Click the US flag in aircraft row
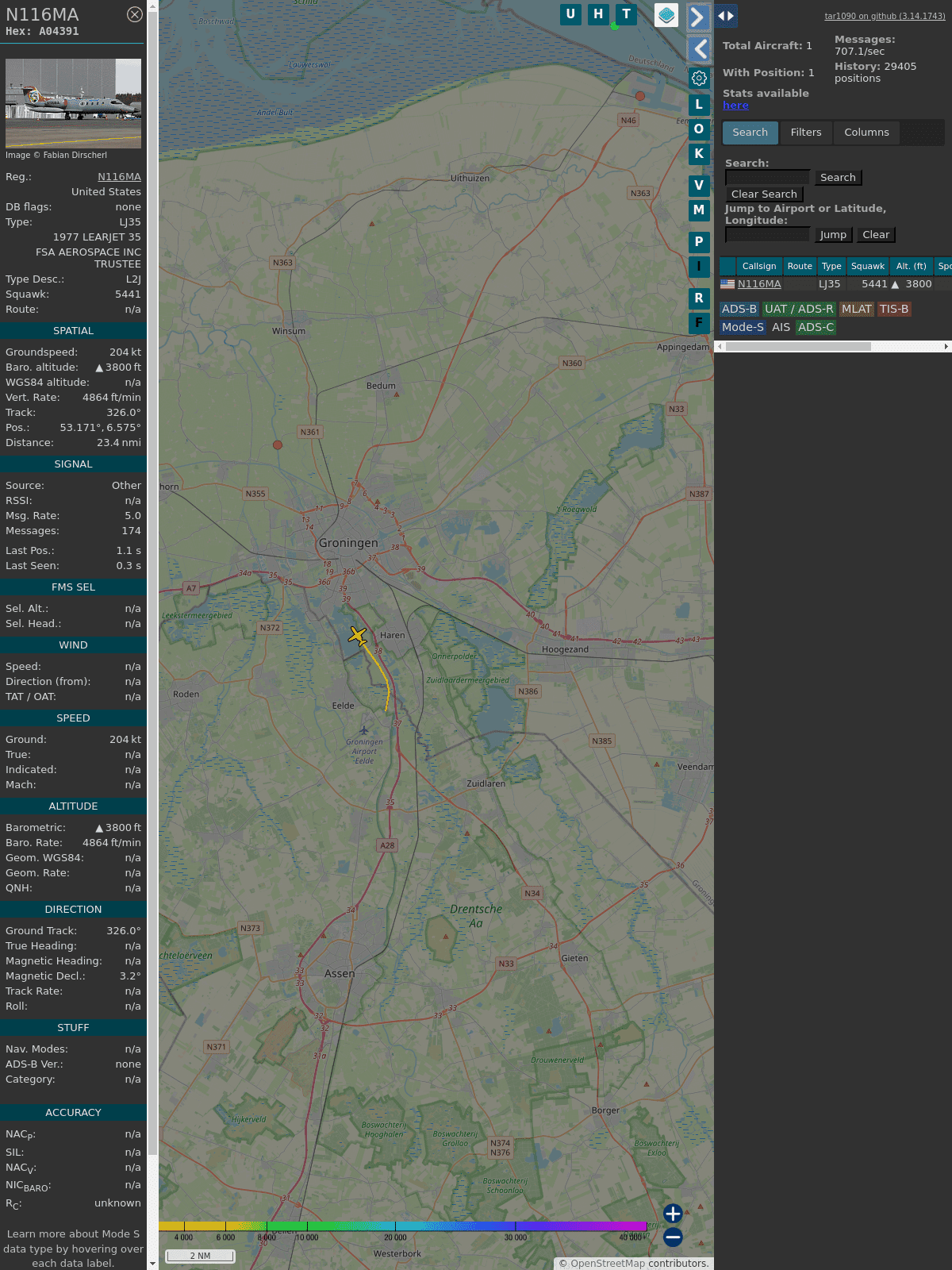 point(727,284)
